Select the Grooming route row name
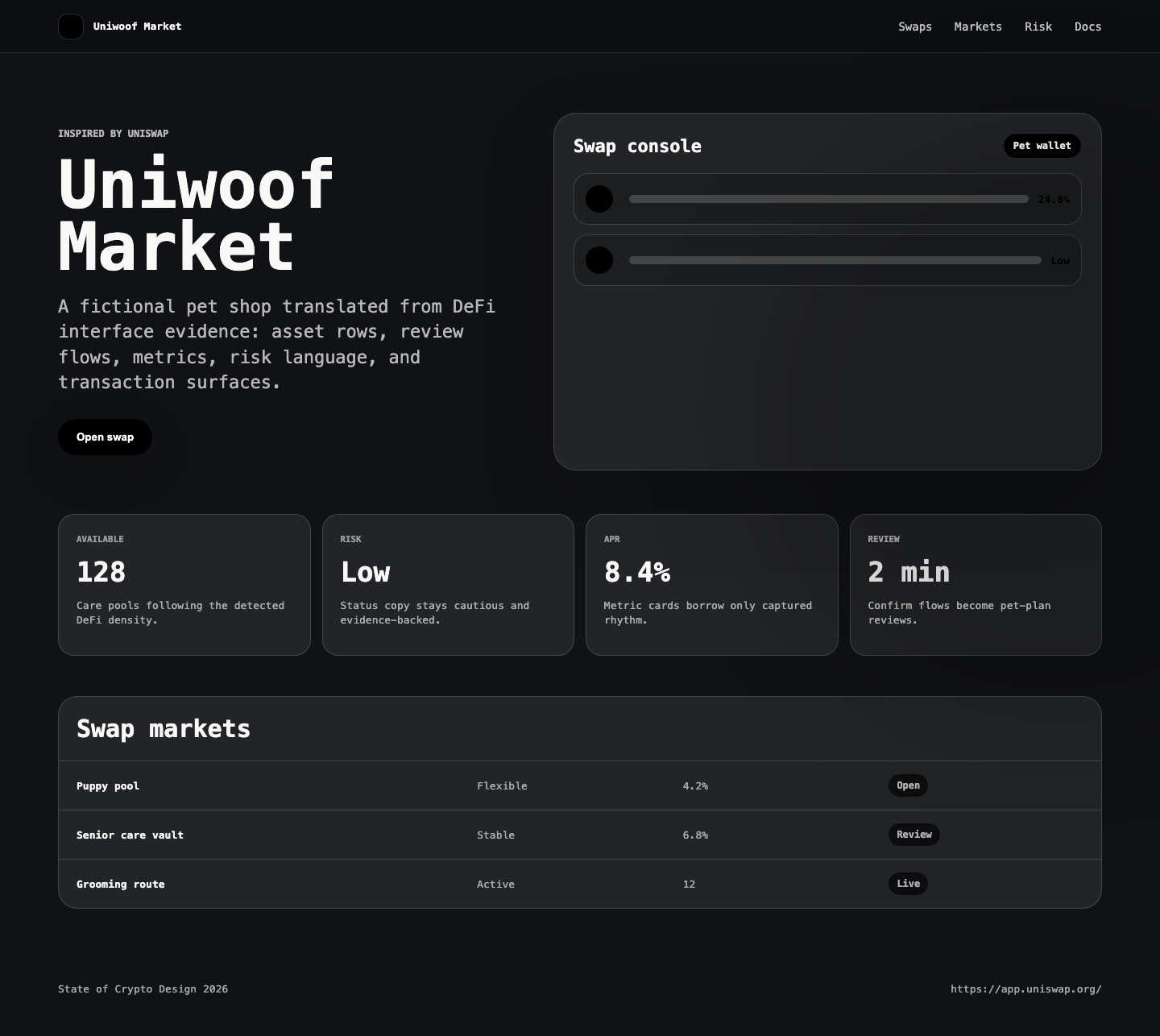This screenshot has height=1036, width=1160. point(121,885)
